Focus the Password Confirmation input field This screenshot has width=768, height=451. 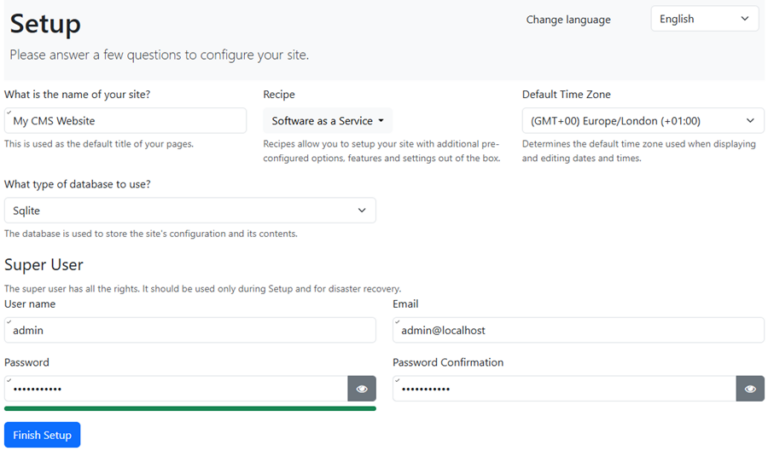point(563,389)
